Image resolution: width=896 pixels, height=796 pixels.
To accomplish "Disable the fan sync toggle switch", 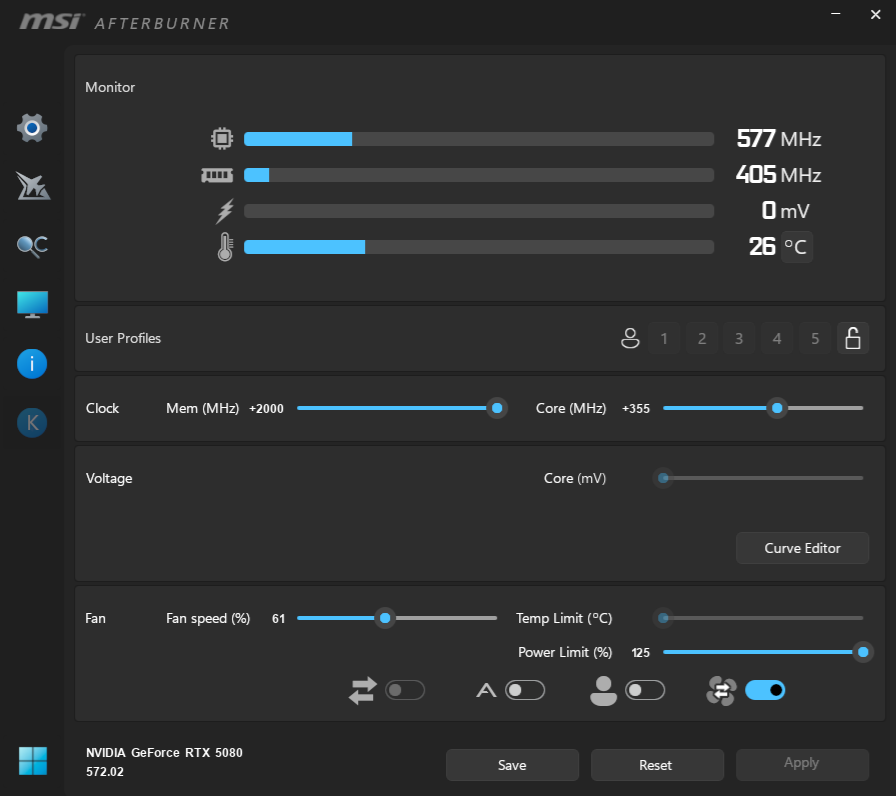I will pyautogui.click(x=765, y=690).
